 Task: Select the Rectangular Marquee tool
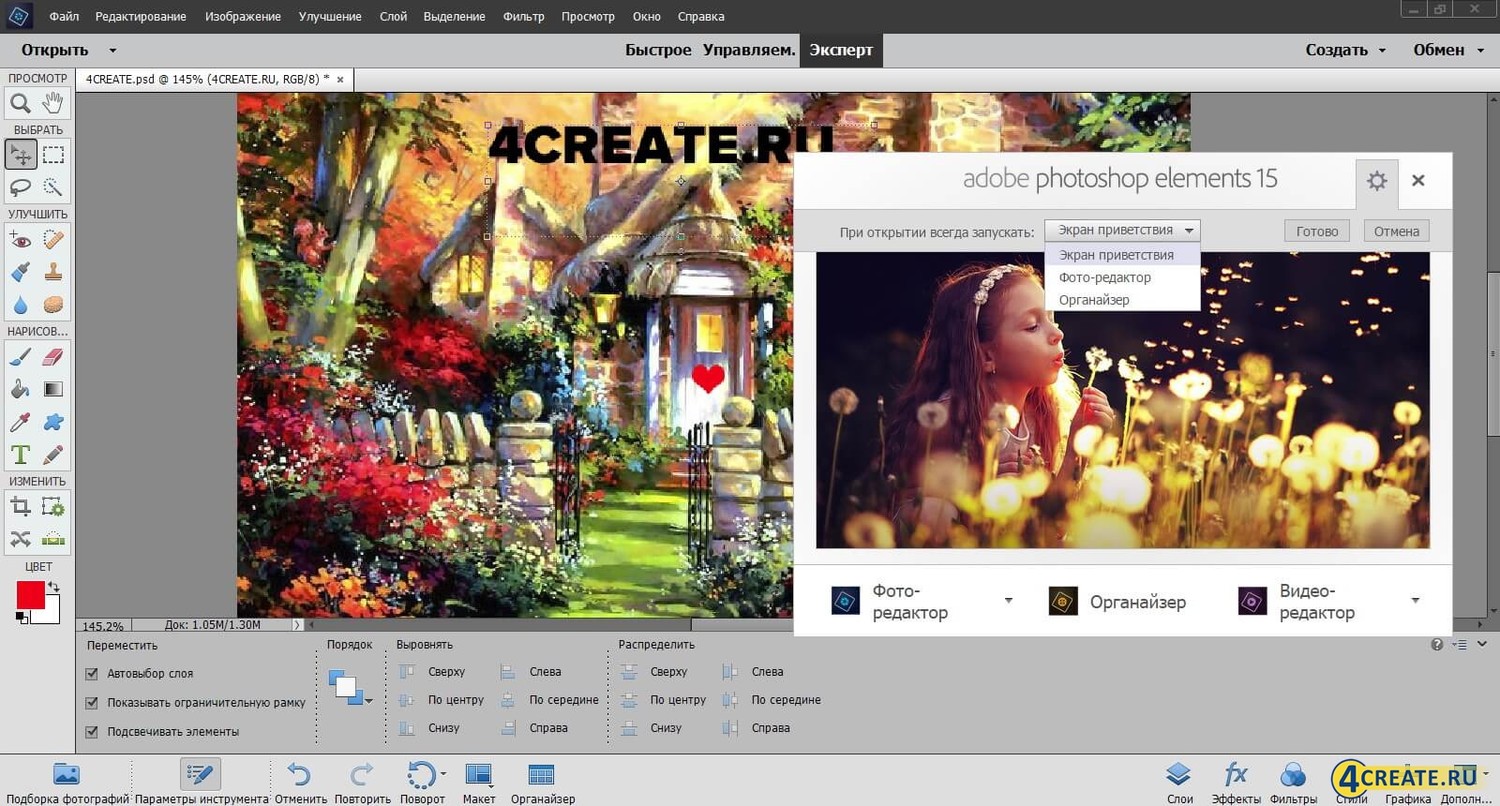point(53,154)
